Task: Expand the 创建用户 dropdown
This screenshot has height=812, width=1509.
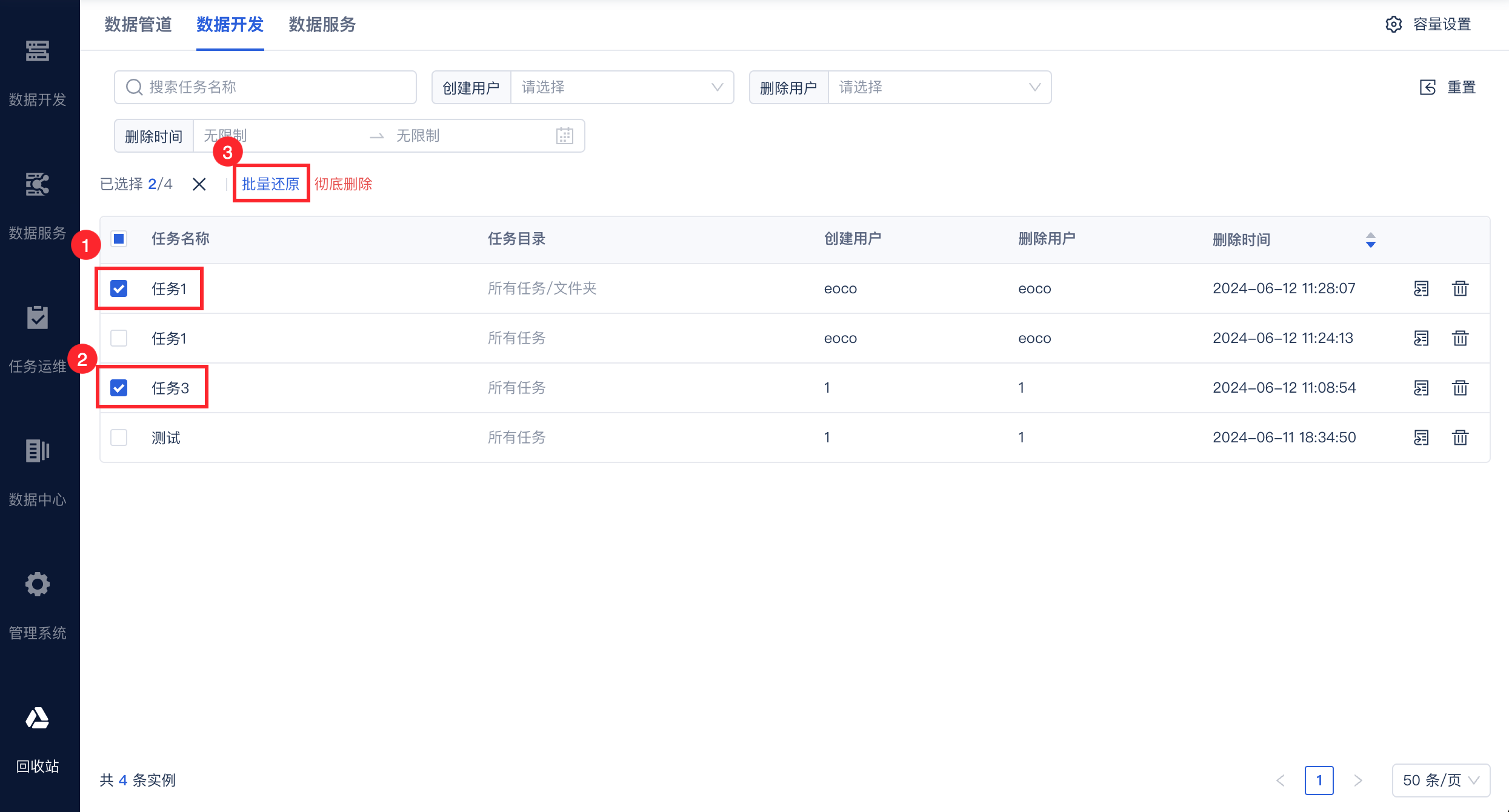Action: click(622, 87)
